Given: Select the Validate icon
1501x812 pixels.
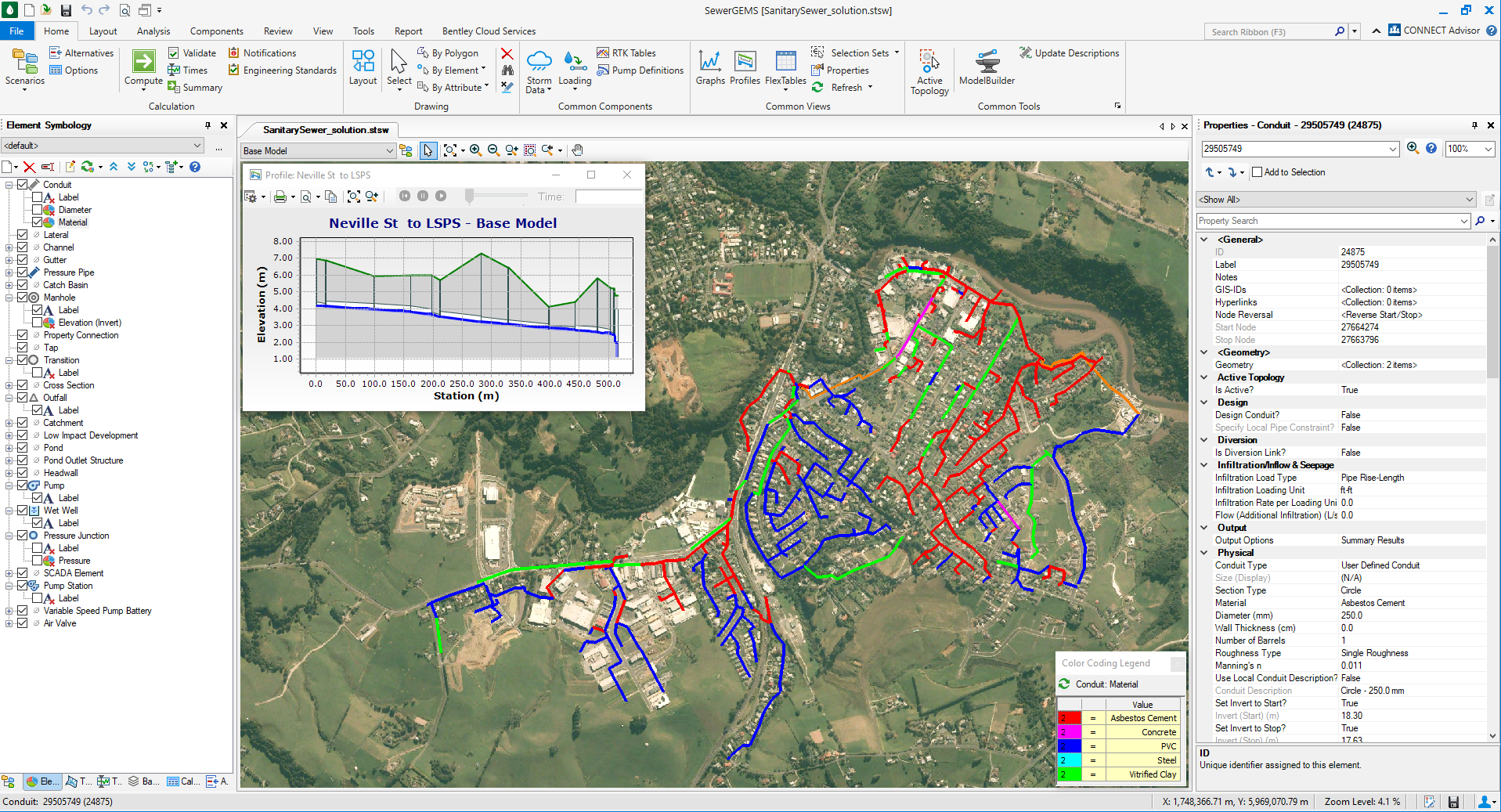Looking at the screenshot, I should coord(173,52).
